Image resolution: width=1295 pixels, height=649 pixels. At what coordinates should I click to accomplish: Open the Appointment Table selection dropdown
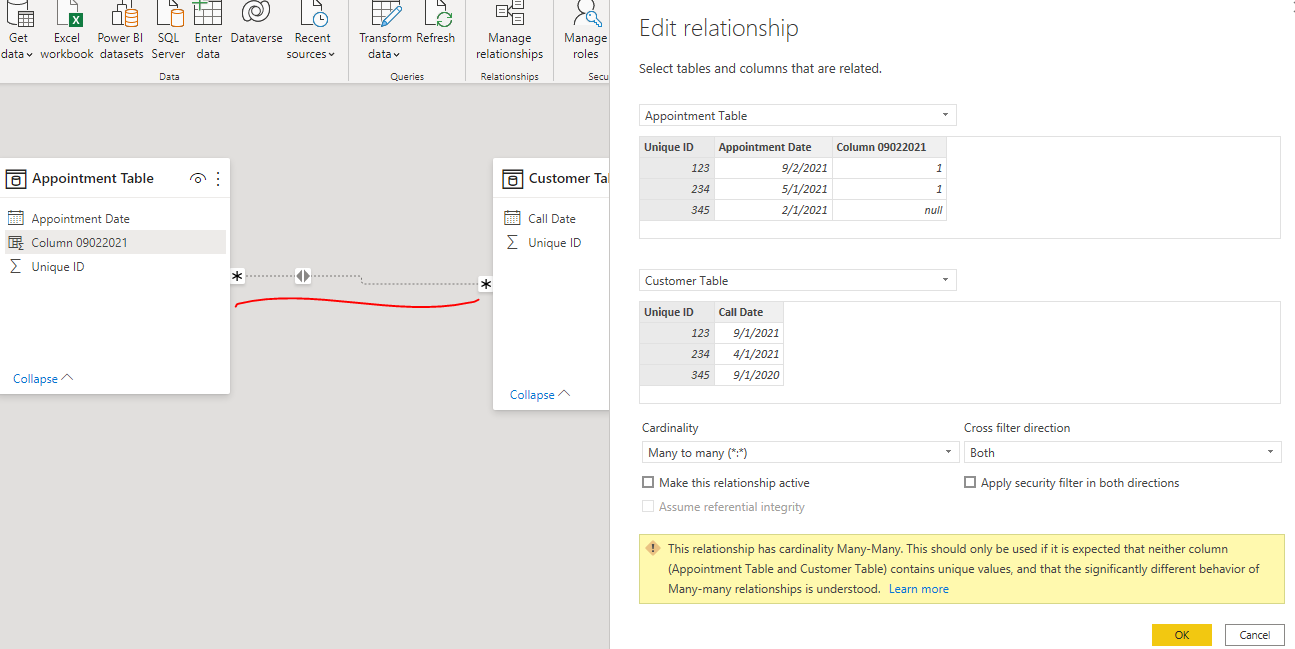click(x=798, y=115)
